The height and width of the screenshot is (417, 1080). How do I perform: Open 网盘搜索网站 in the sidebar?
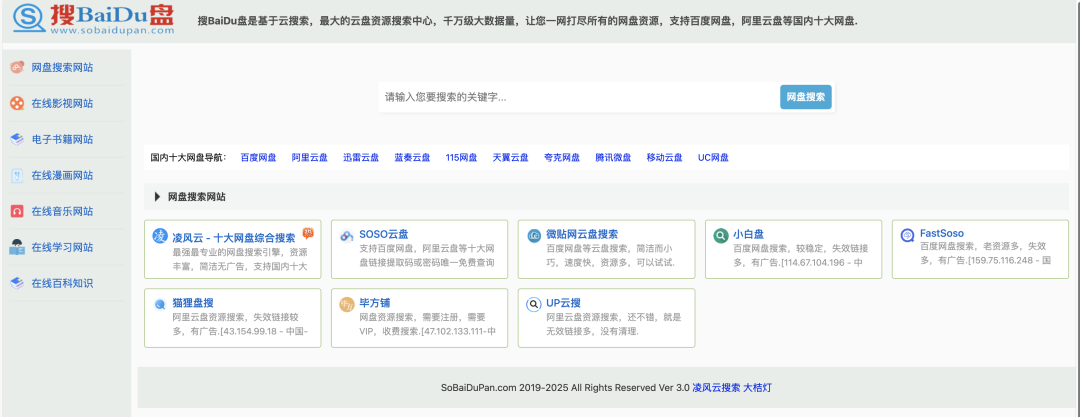[62, 68]
